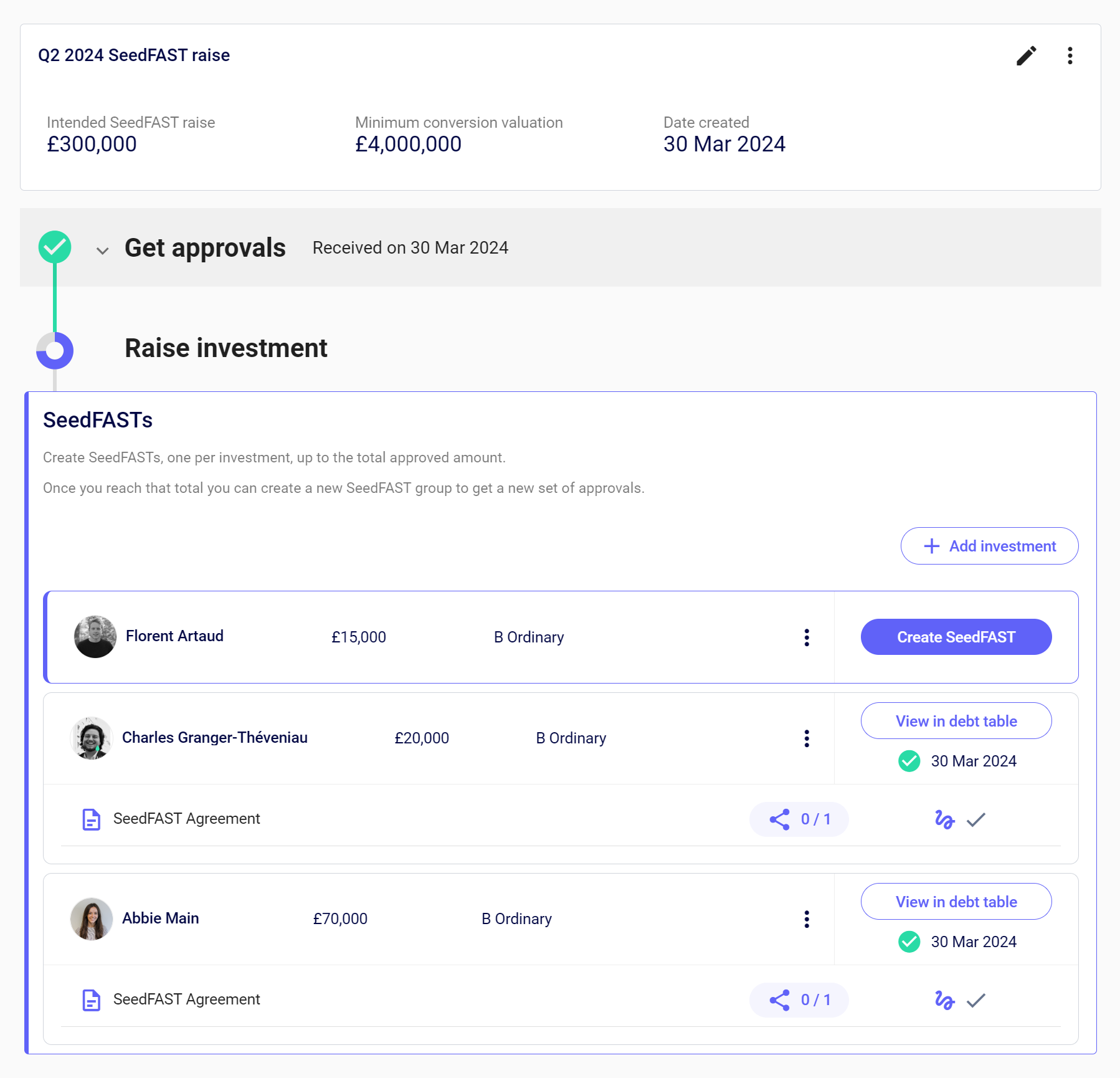Open the three-dot menu for Q2 2024 raise
Viewport: 1120px width, 1078px height.
(1070, 56)
